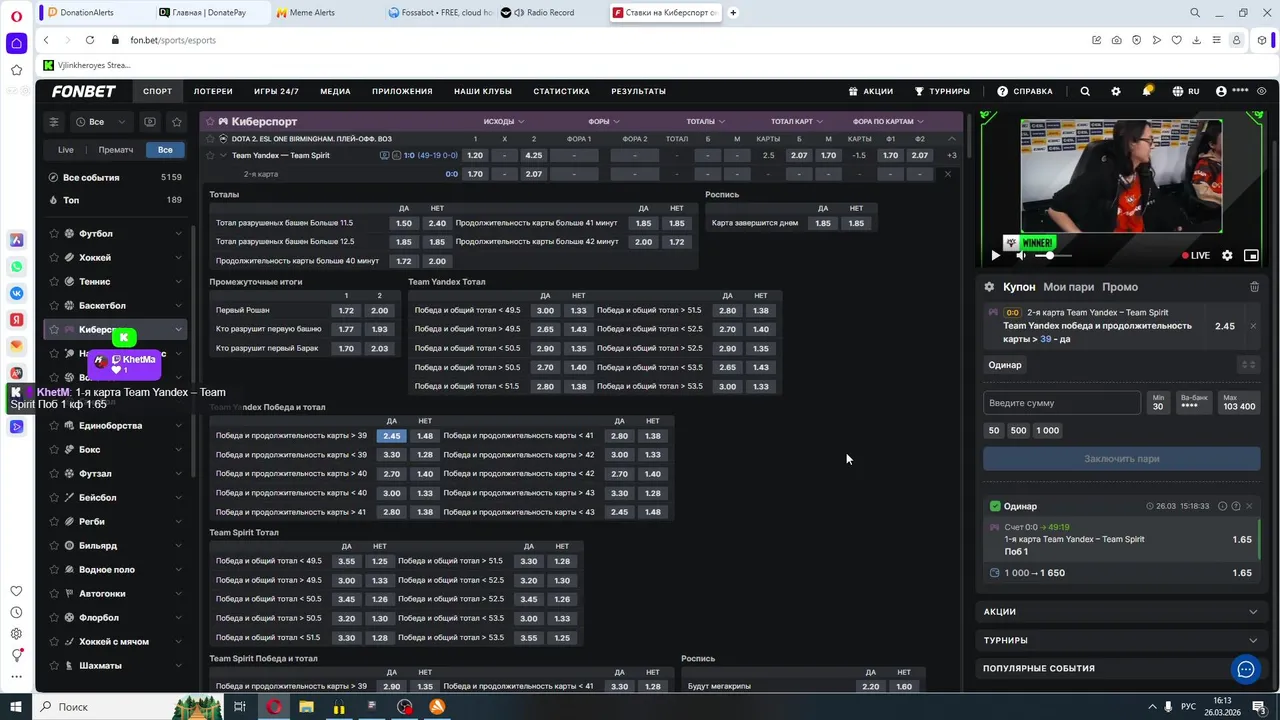Play the live stream video

point(995,255)
